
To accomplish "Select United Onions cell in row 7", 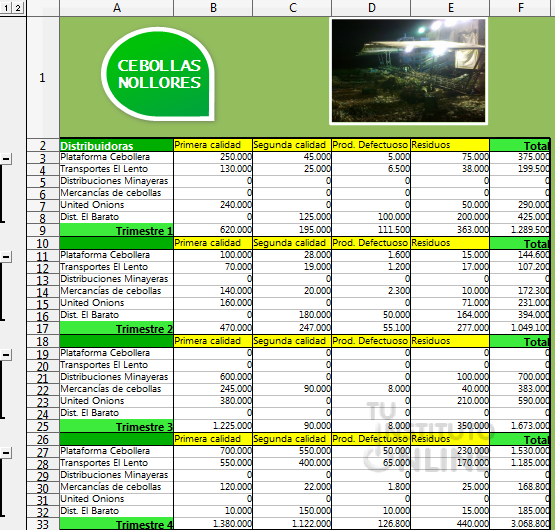I will point(117,205).
